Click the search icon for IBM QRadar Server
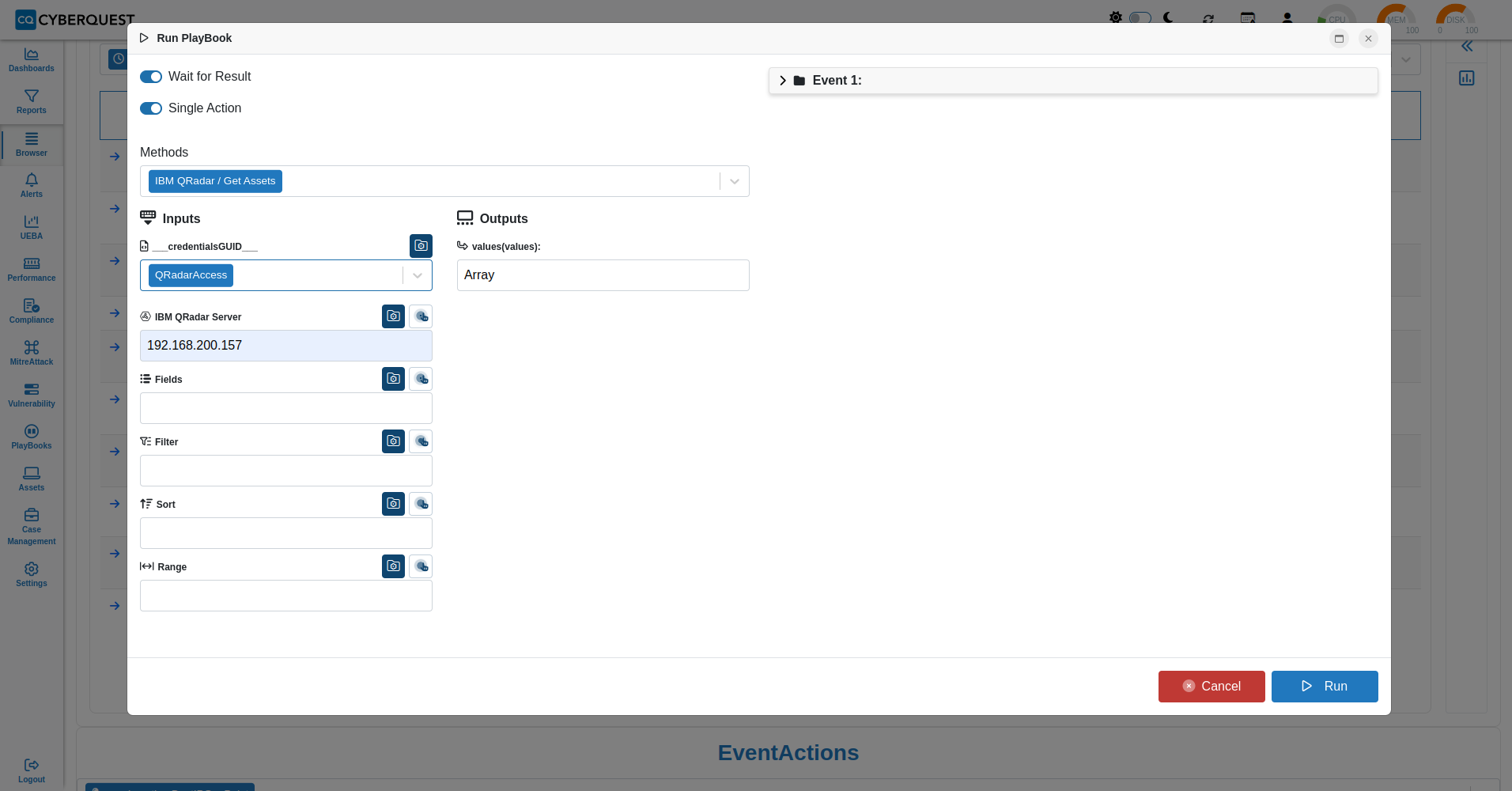Screen dimensions: 1512x791 coord(421,316)
